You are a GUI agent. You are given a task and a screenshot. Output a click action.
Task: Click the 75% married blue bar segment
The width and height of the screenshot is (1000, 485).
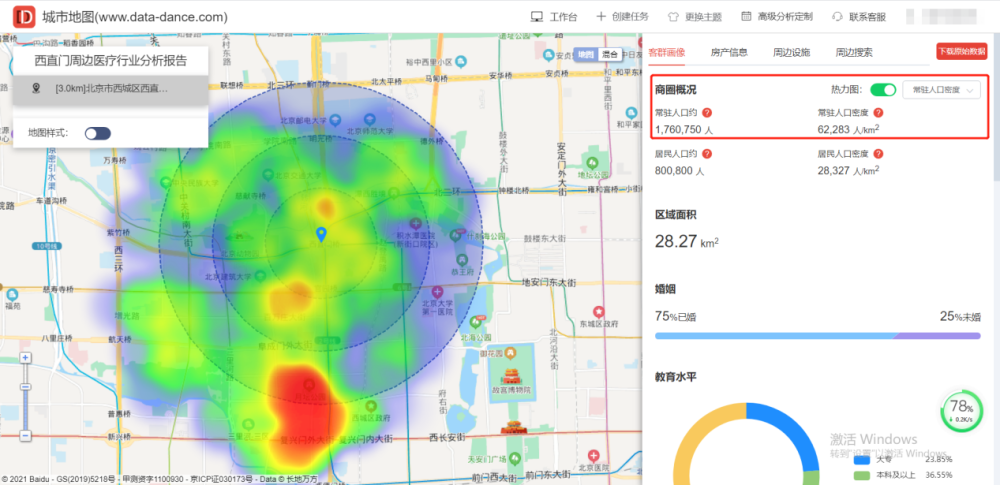pos(774,336)
